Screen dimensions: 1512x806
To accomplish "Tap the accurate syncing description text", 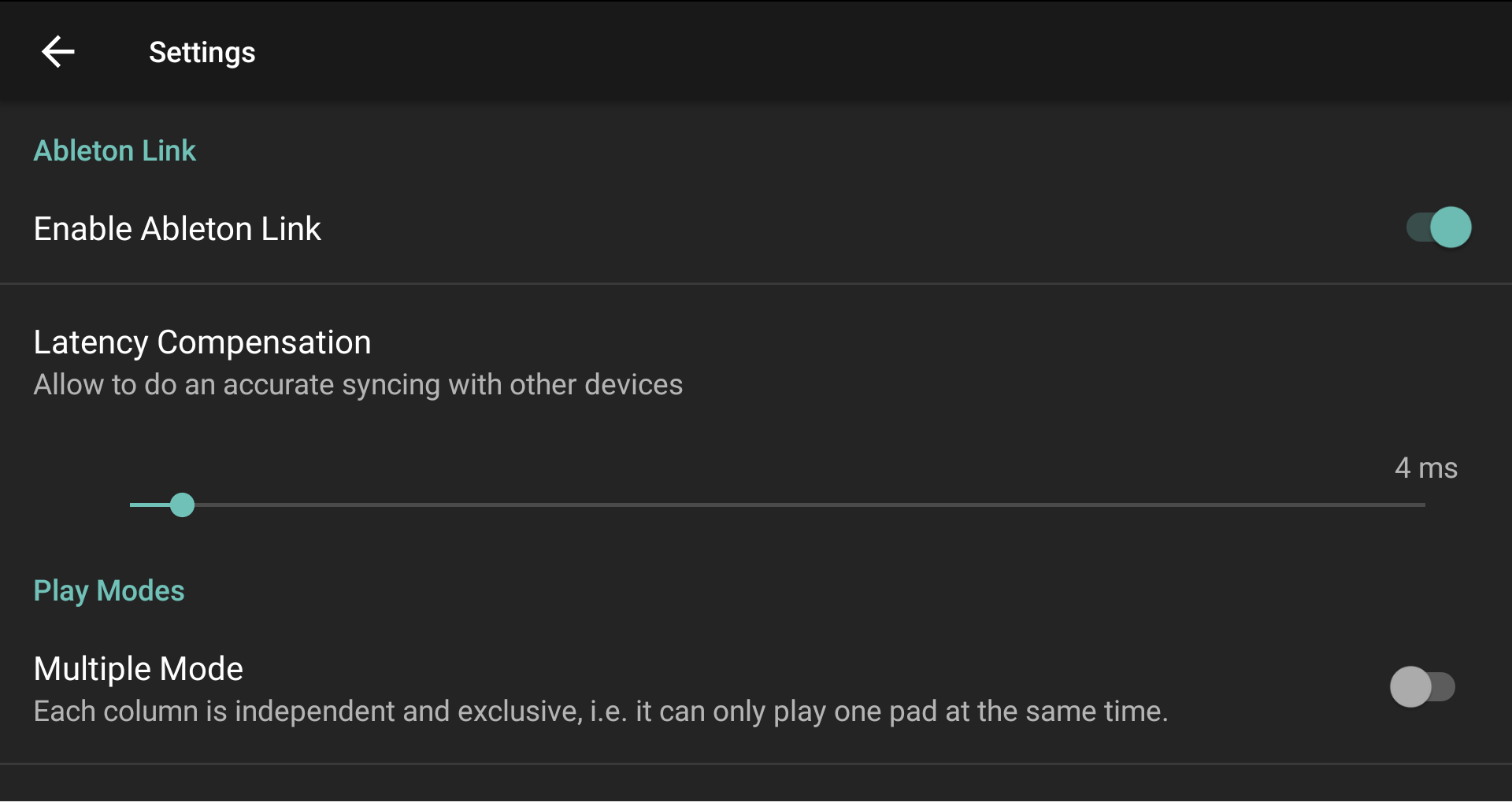I will 358,385.
